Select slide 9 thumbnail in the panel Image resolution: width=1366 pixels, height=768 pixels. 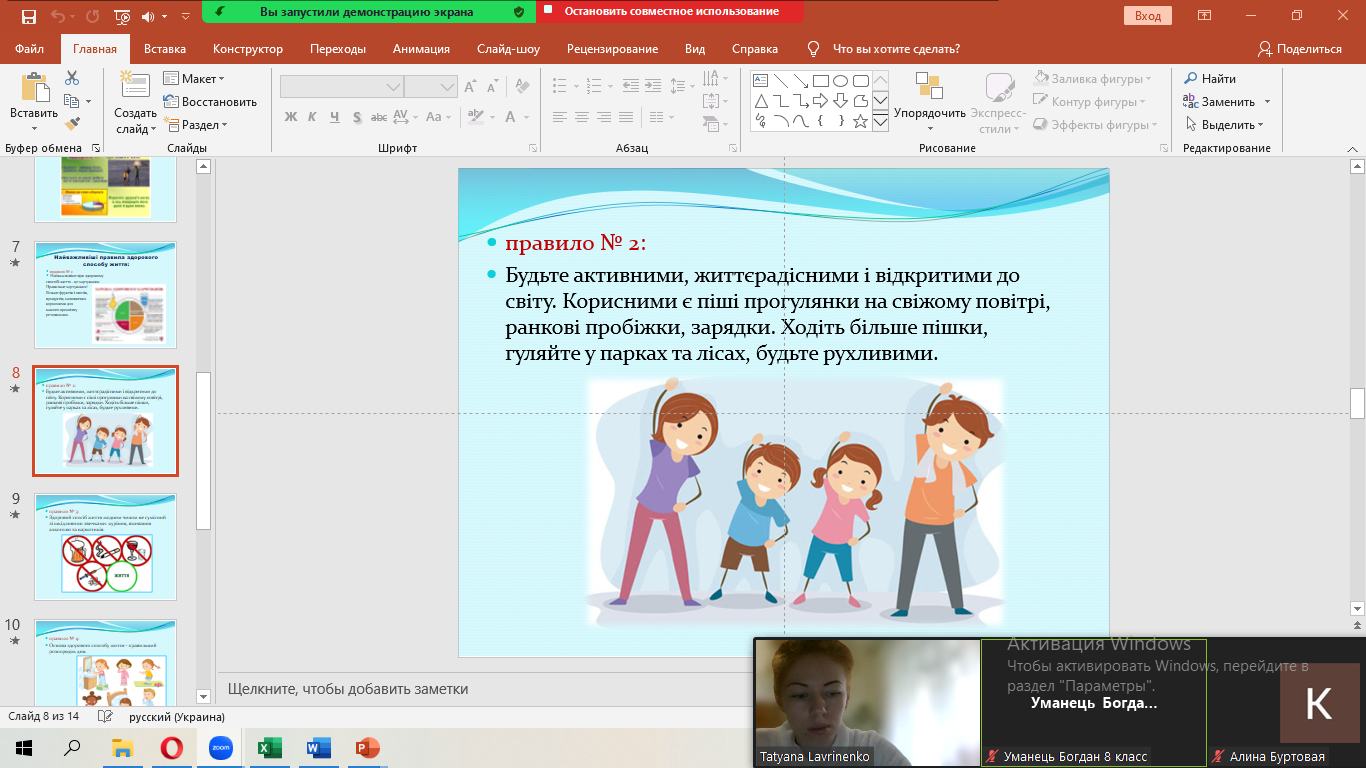(105, 546)
